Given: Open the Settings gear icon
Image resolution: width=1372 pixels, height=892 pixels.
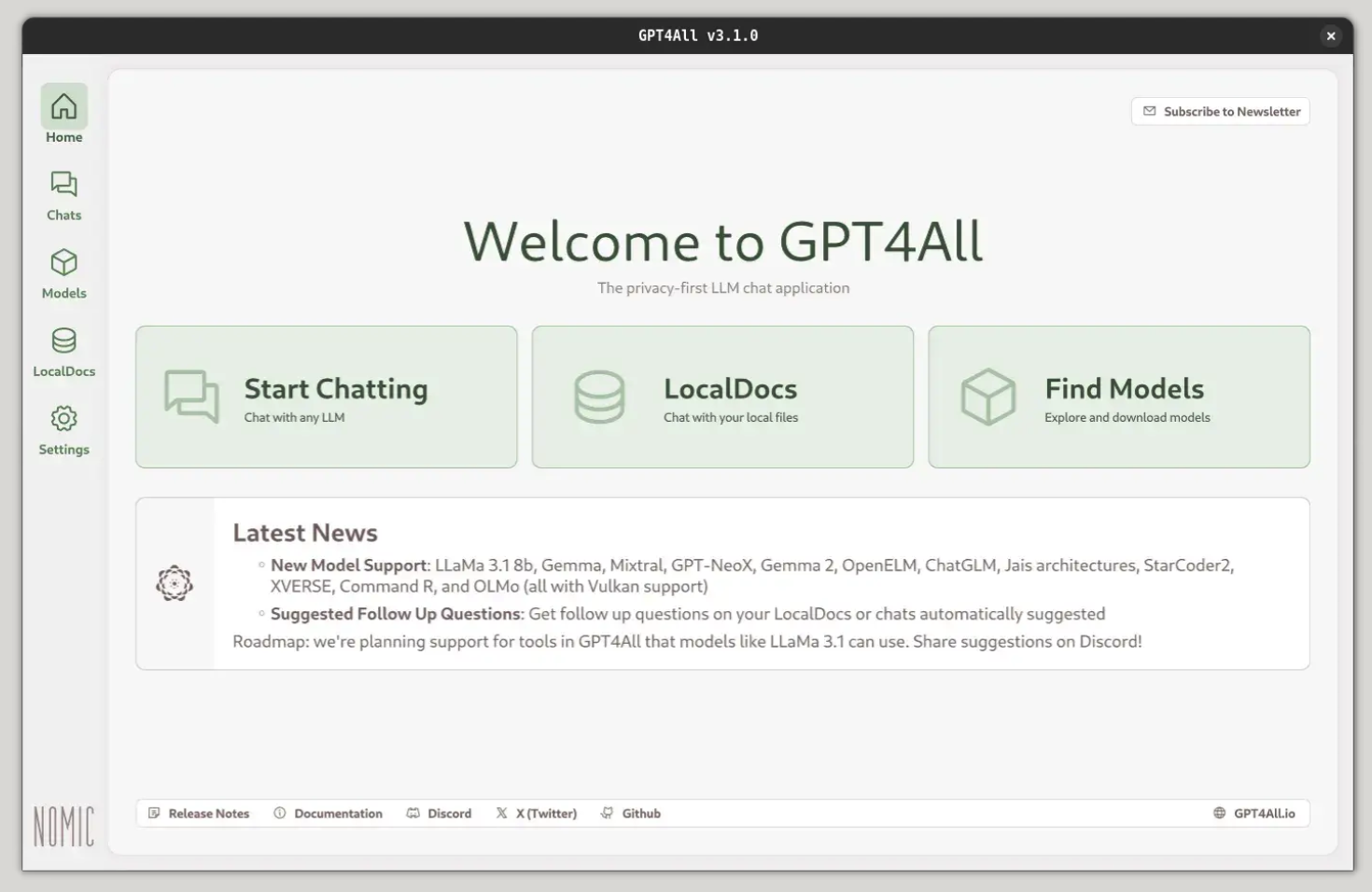Looking at the screenshot, I should 63,418.
